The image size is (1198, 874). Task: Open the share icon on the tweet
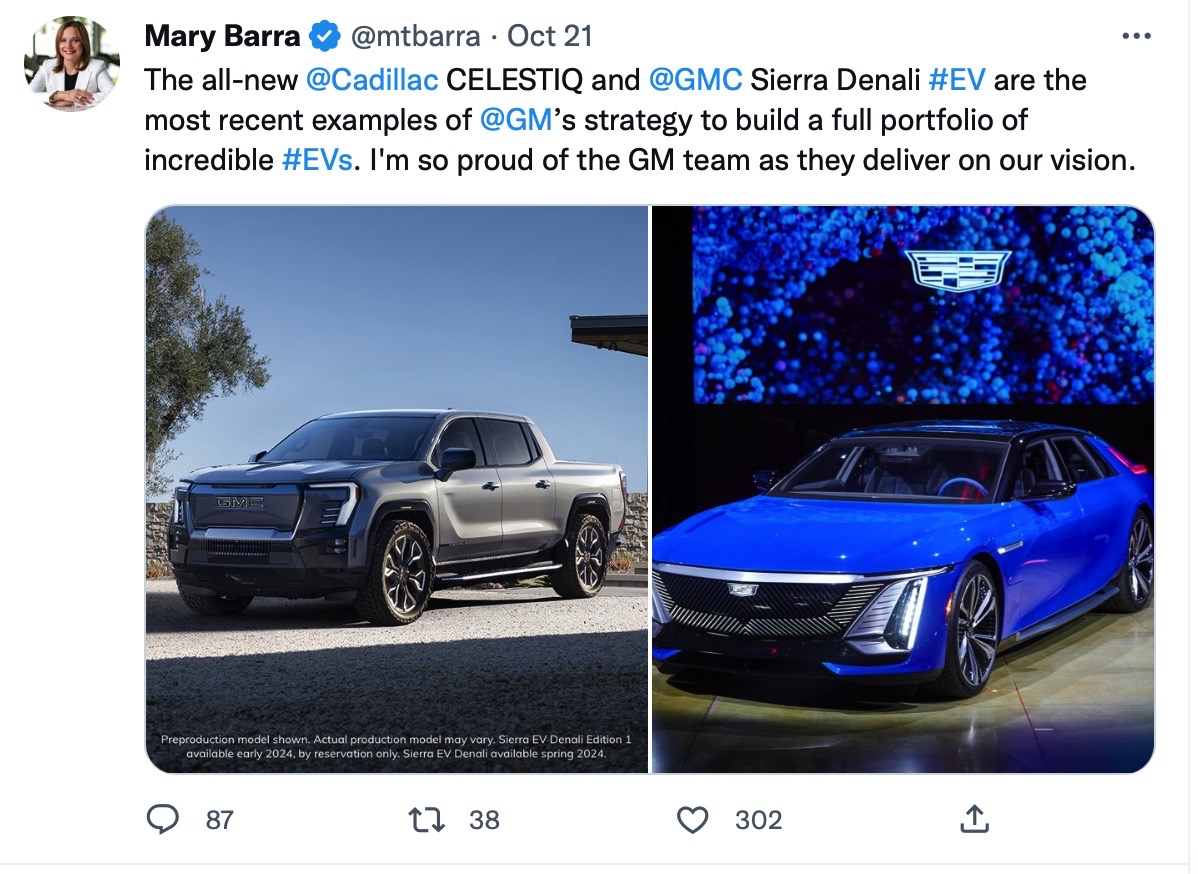click(x=974, y=819)
